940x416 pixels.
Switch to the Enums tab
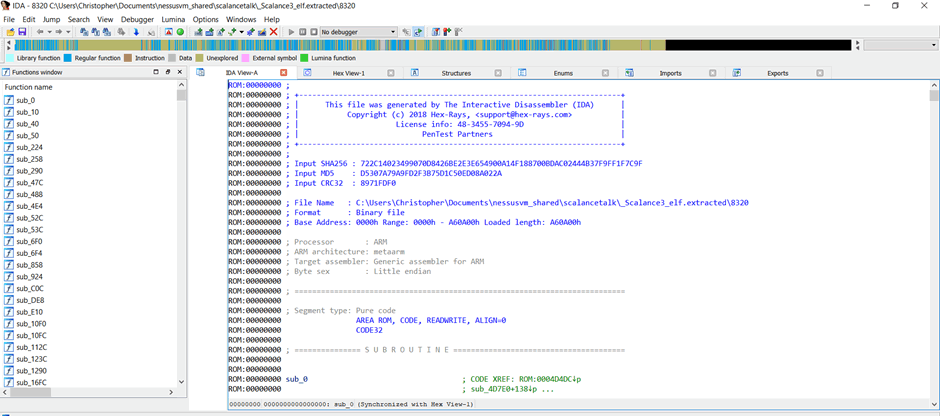click(563, 73)
